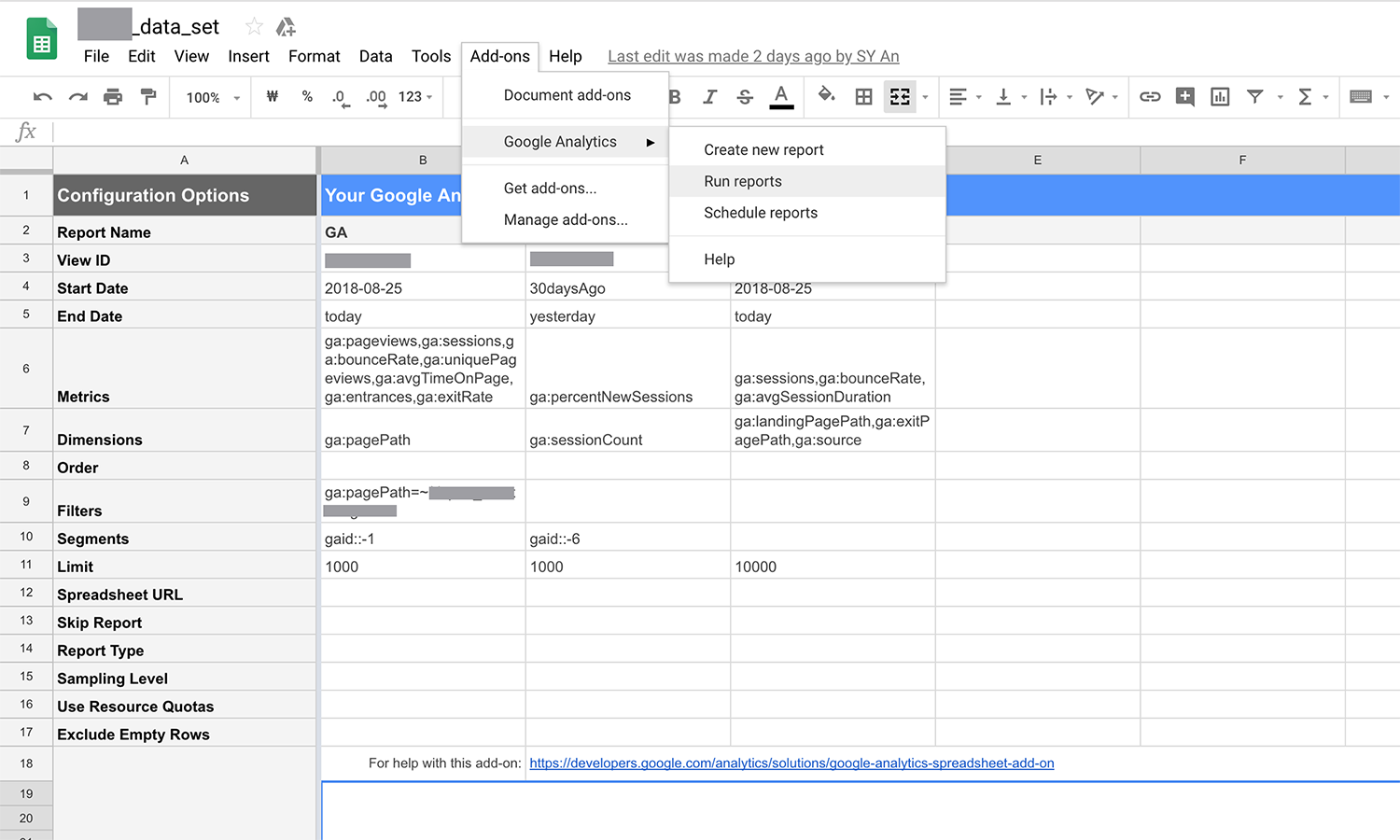Format as currency with won icon

click(273, 96)
